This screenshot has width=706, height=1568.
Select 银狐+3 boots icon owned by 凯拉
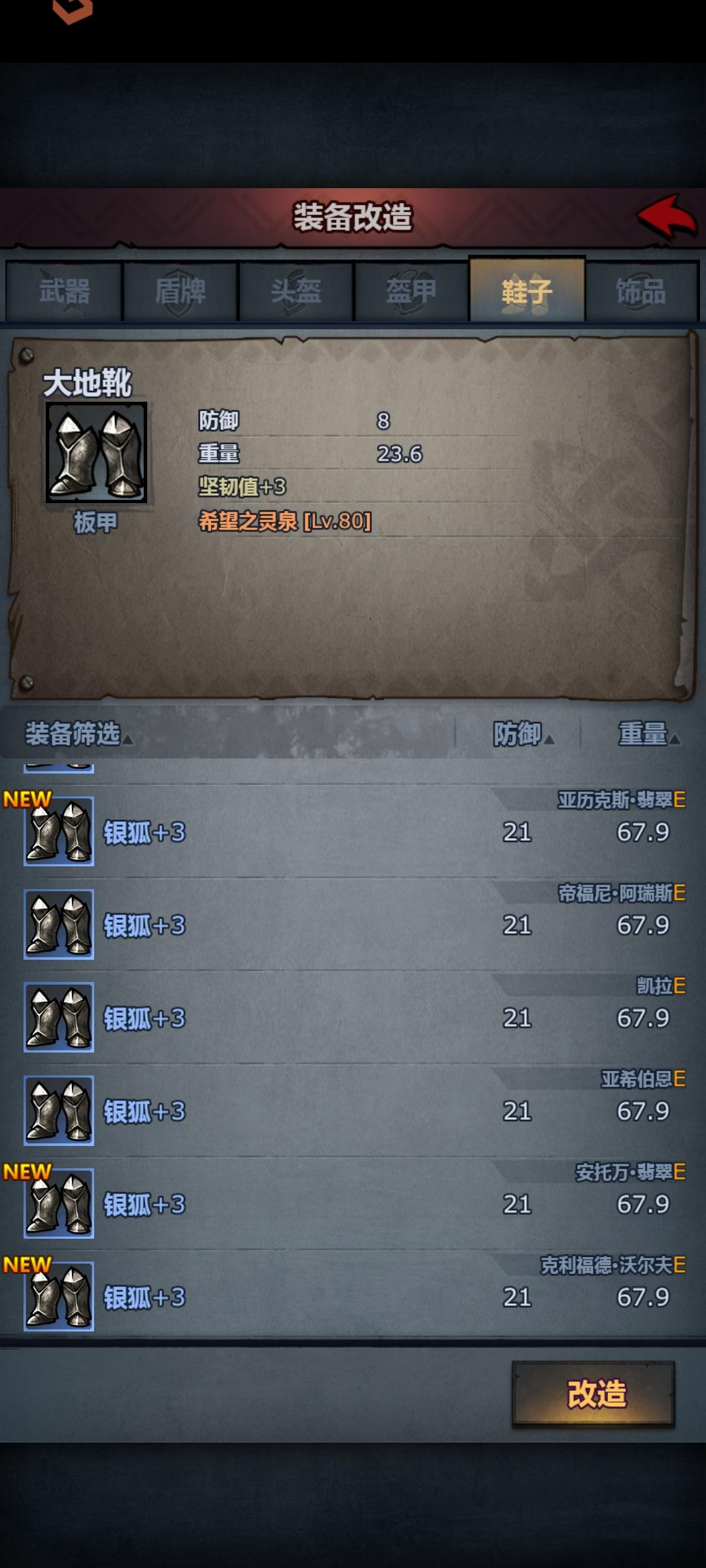coord(59,1017)
